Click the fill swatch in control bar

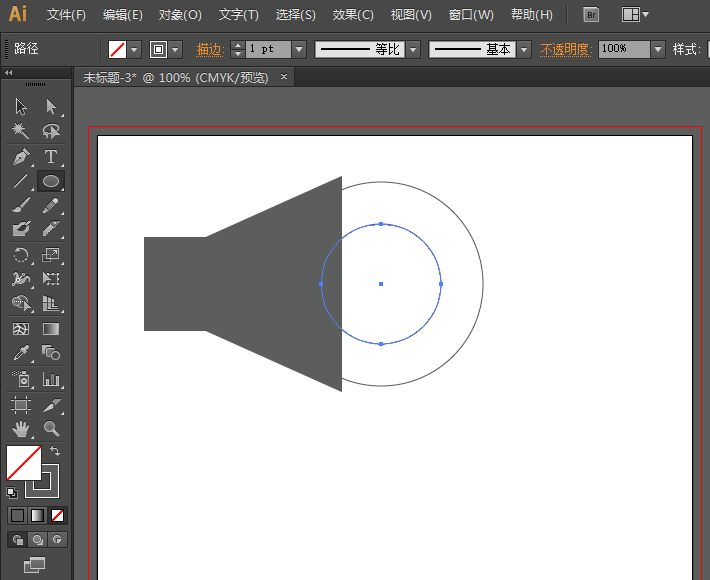coord(118,49)
